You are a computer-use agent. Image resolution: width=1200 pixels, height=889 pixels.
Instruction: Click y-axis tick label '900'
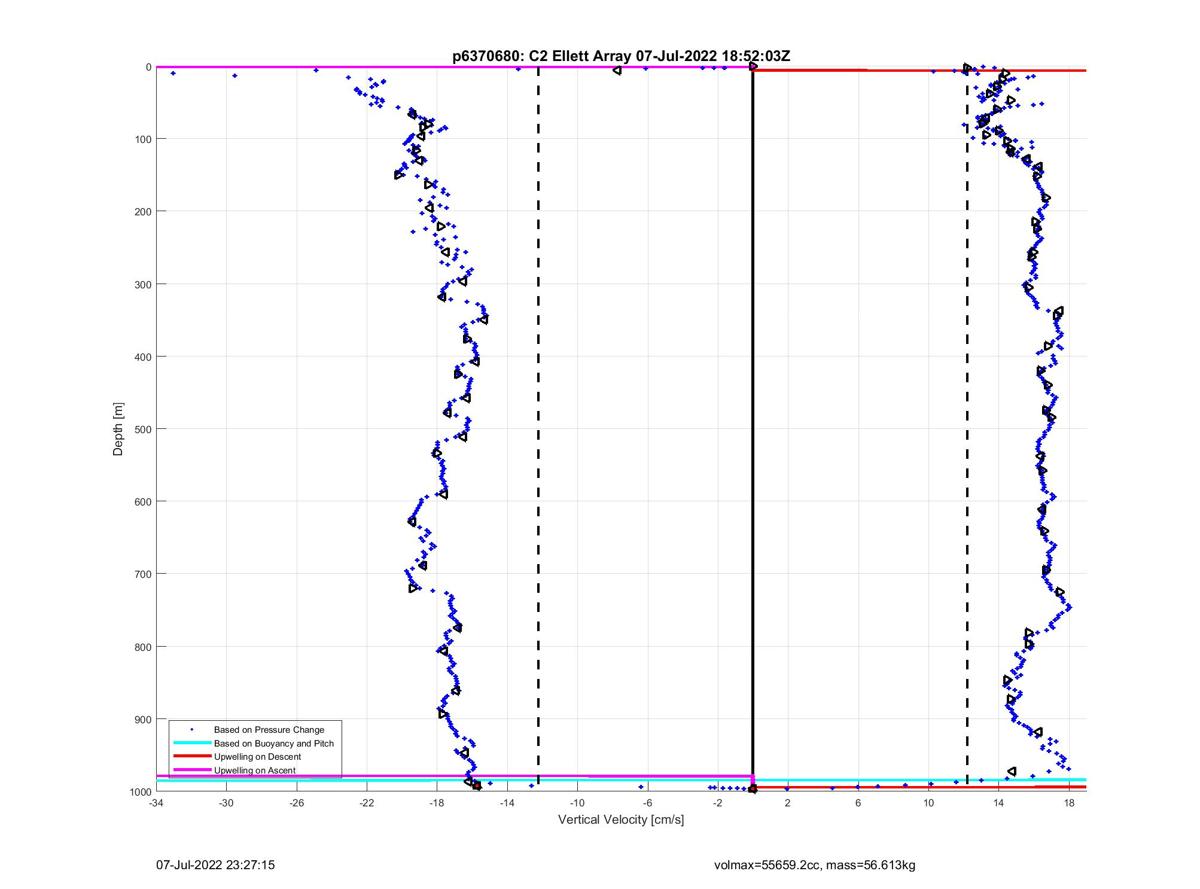pyautogui.click(x=142, y=719)
